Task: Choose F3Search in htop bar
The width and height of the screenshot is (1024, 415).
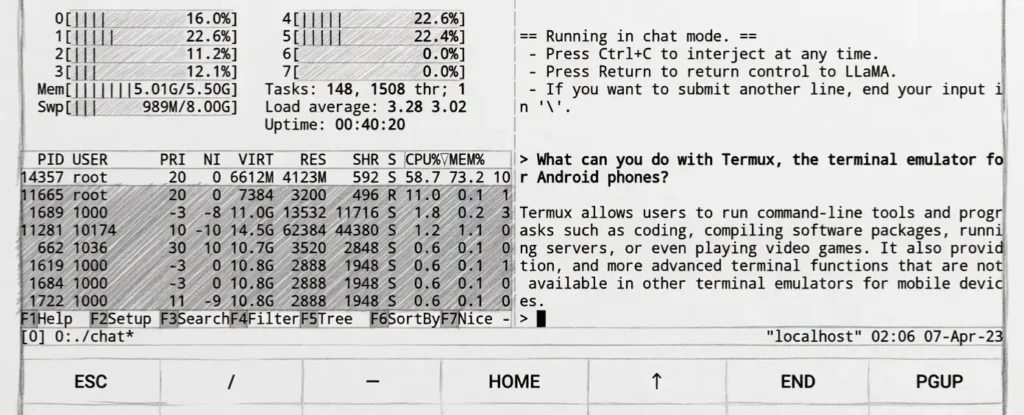Action: (x=195, y=319)
